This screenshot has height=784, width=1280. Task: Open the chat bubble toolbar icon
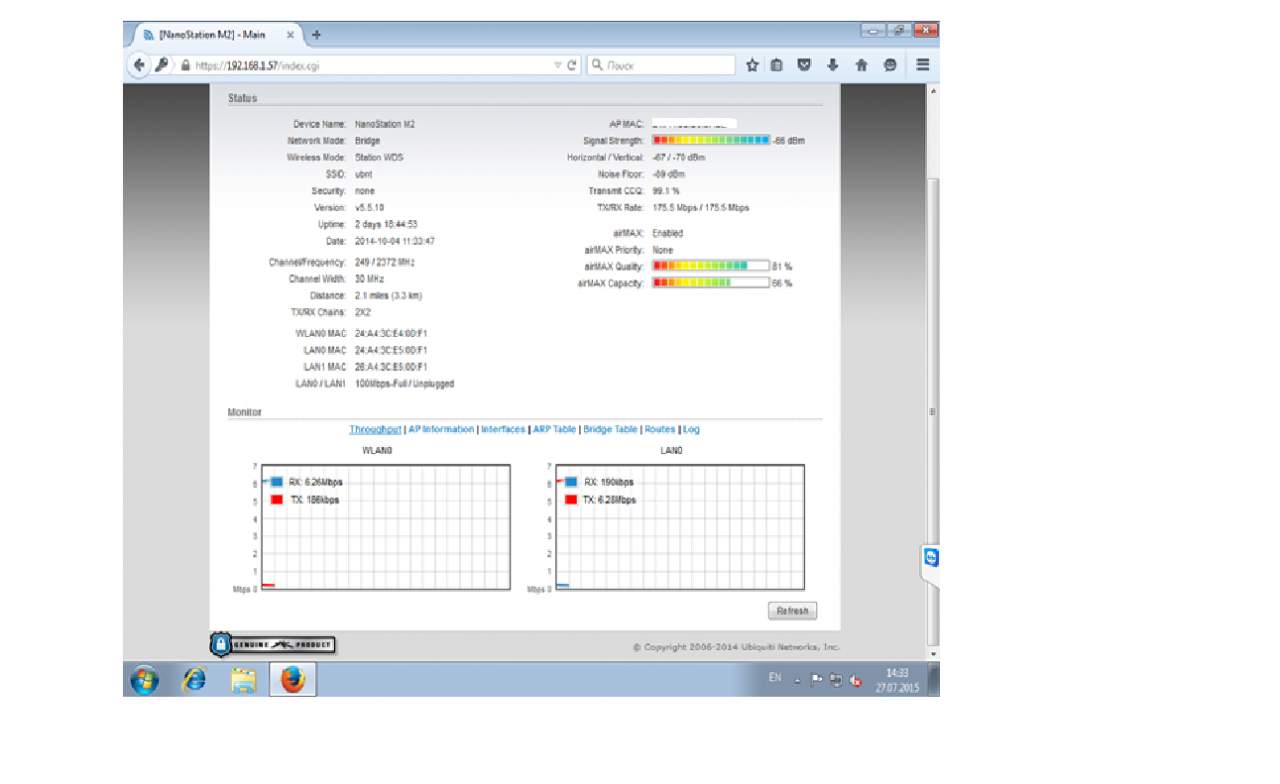point(890,65)
